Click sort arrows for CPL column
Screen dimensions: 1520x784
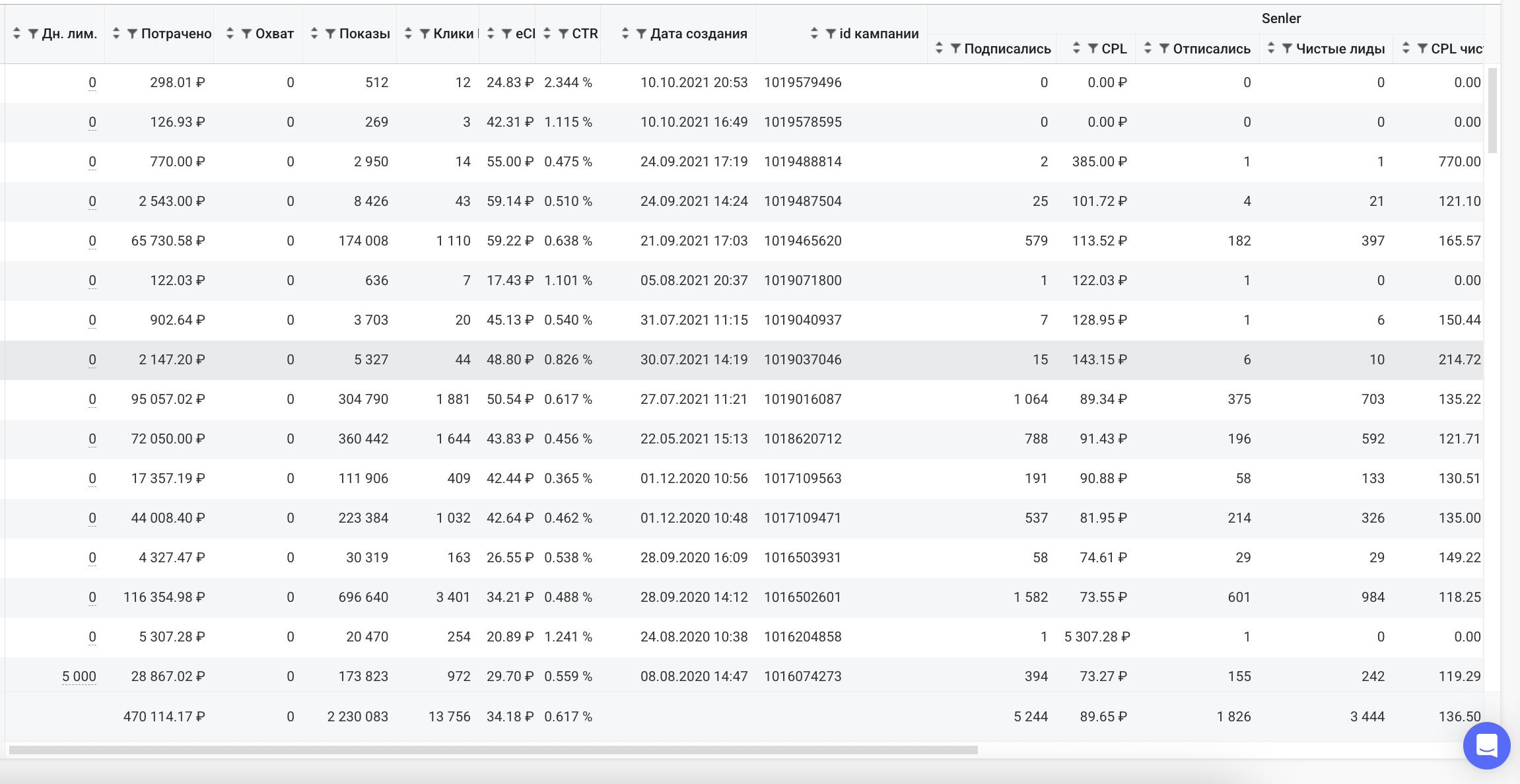coord(1076,49)
